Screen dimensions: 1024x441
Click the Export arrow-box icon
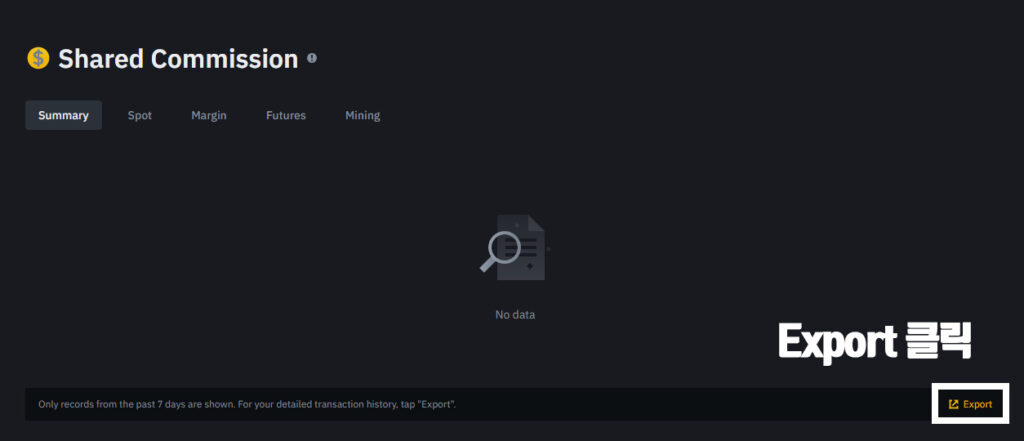click(953, 404)
